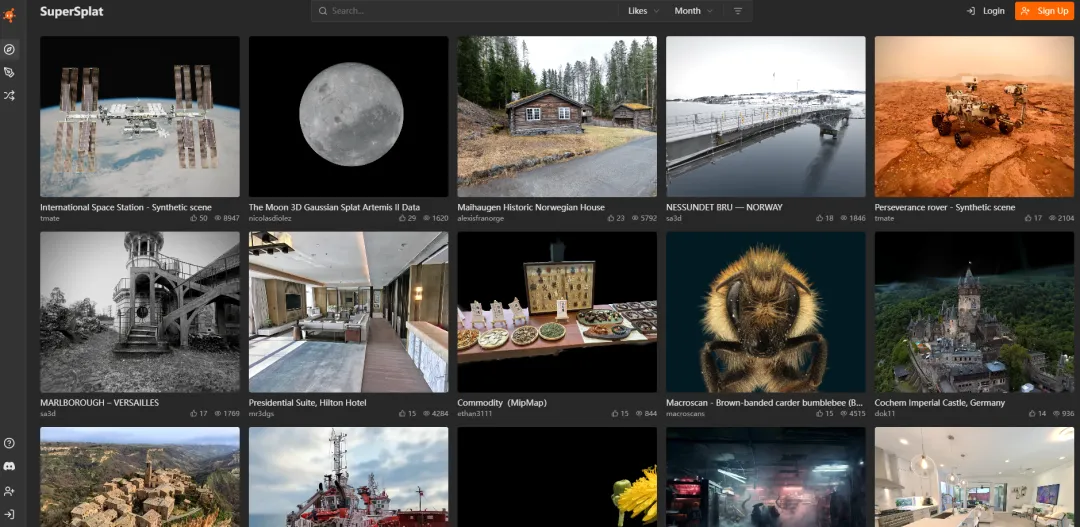This screenshot has width=1080, height=527.
Task: Open International Space Station thumbnail
Action: tap(140, 116)
